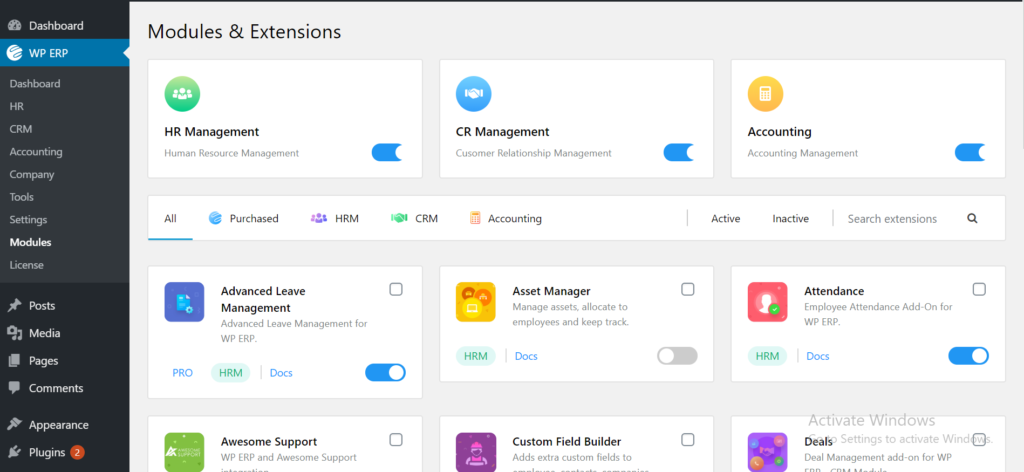Click the Custom Field Builder icon
This screenshot has height=472, width=1024.
475,452
